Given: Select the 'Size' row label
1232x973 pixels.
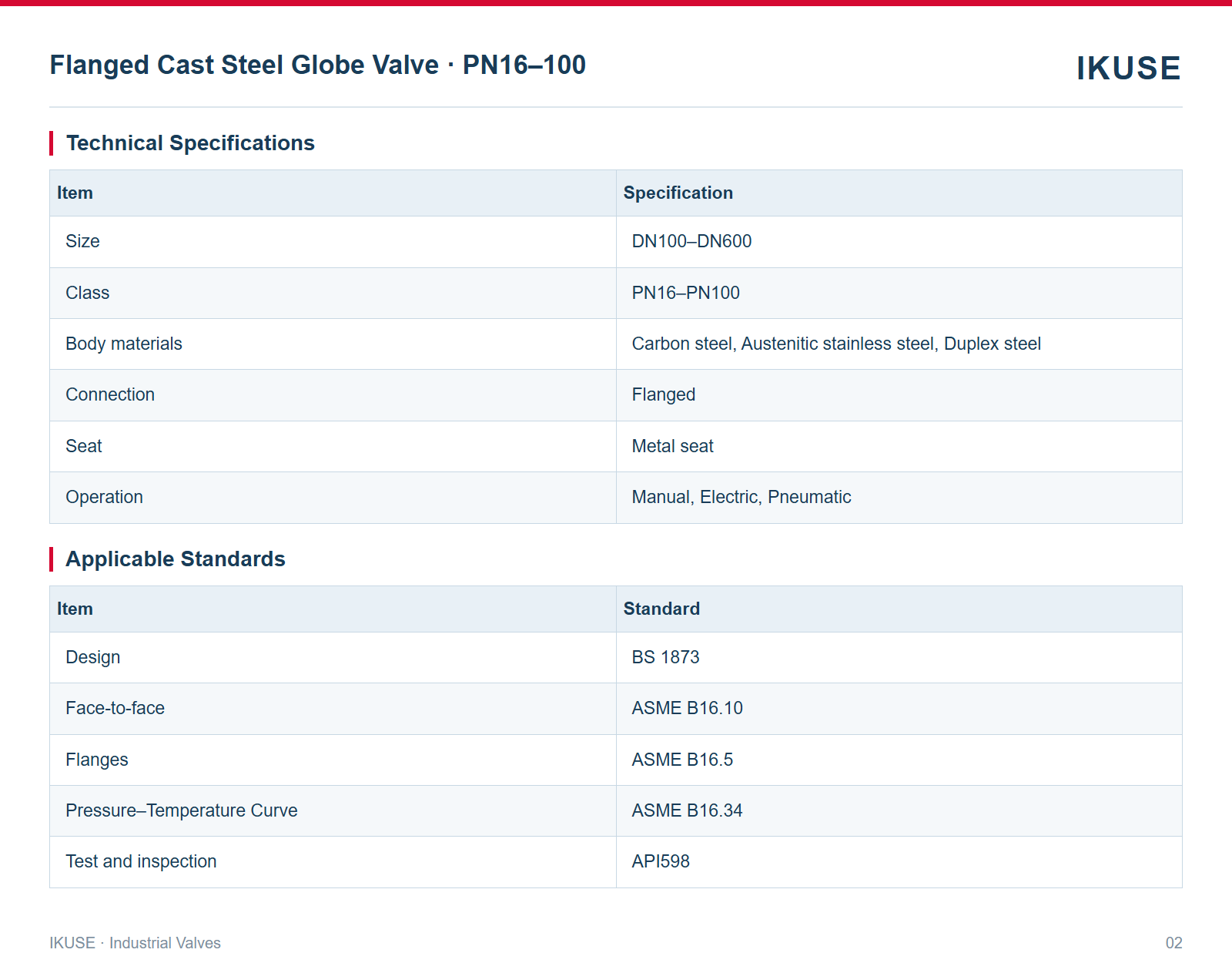Looking at the screenshot, I should point(82,241).
